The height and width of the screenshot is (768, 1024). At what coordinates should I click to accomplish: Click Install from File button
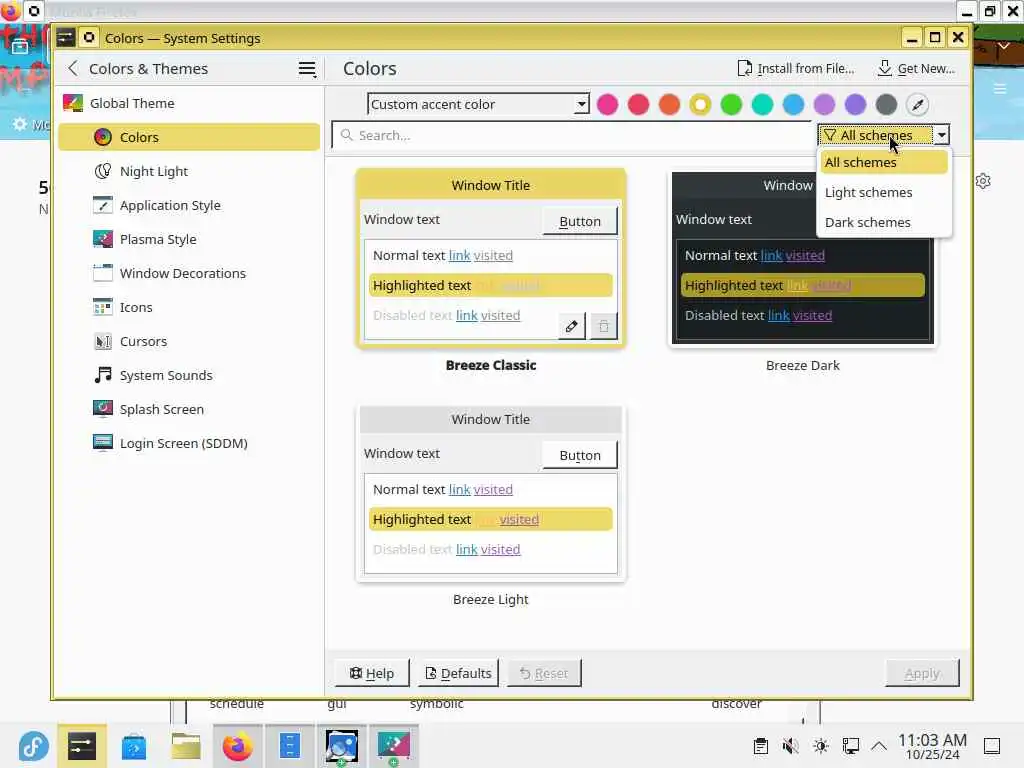(795, 68)
